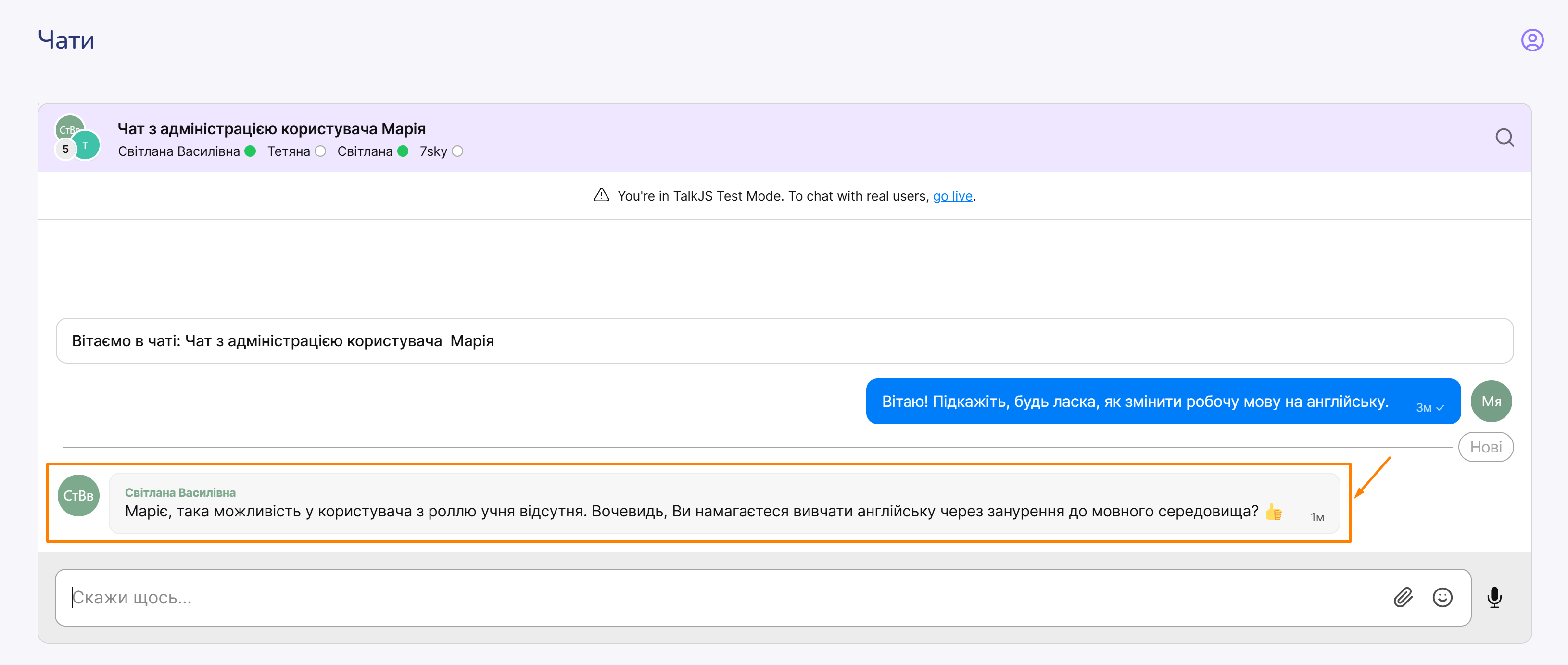Click the group avatar in chat header
1568x665 pixels.
[77, 138]
